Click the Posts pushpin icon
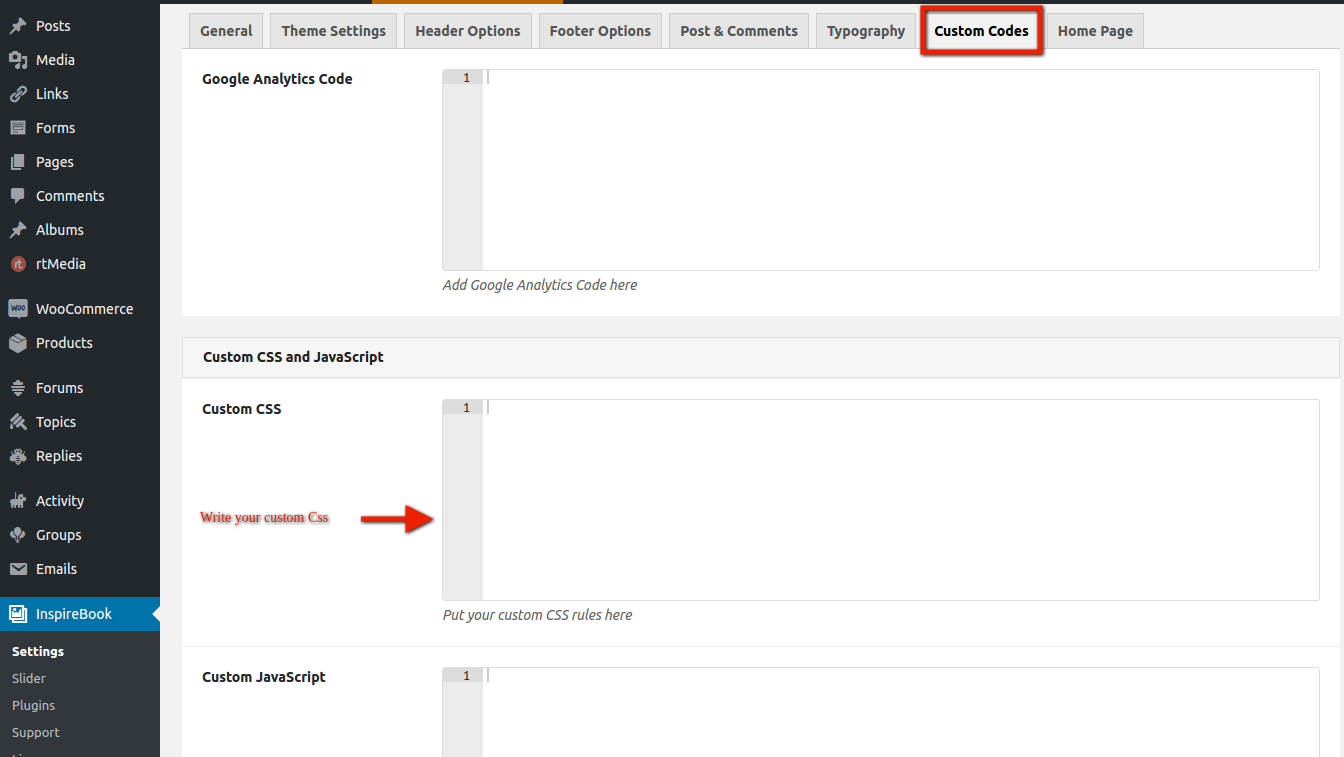Image resolution: width=1344 pixels, height=757 pixels. (18, 26)
